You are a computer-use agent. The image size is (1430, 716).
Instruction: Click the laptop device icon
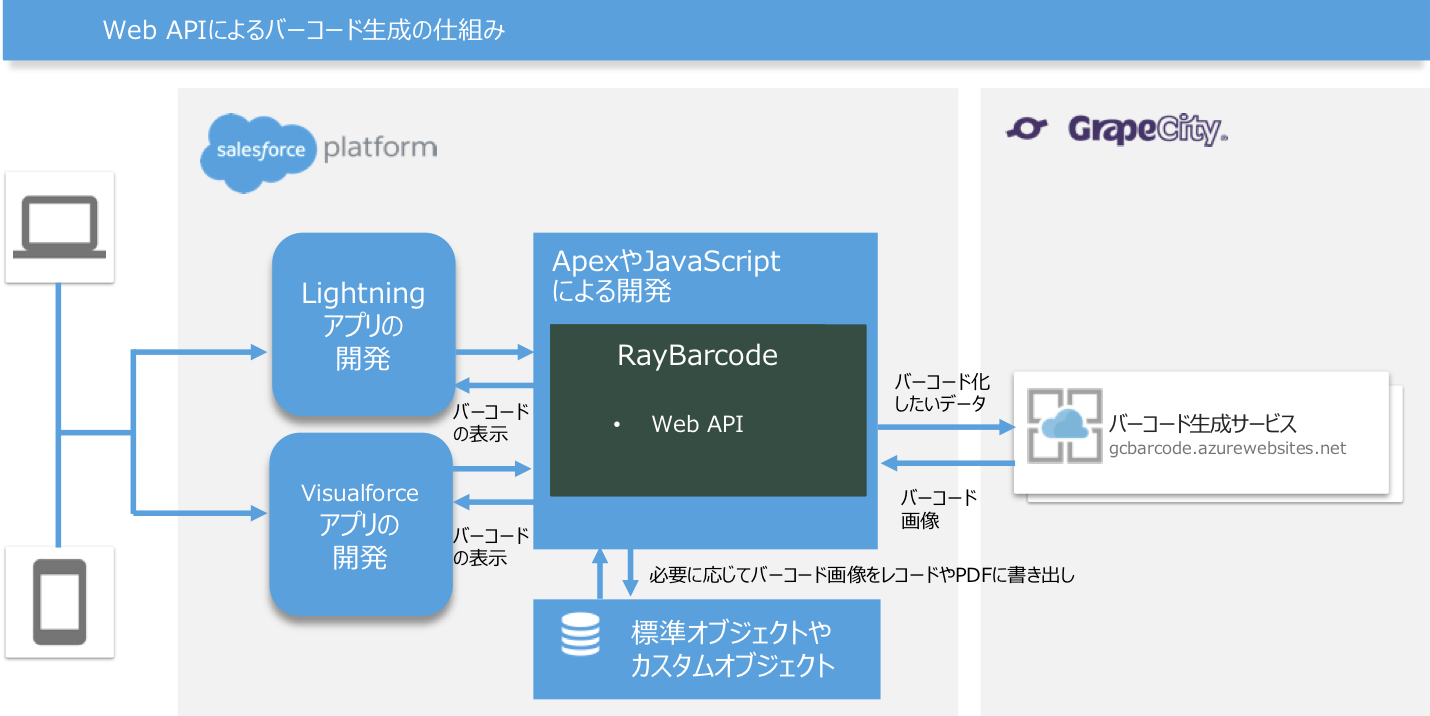coord(60,228)
